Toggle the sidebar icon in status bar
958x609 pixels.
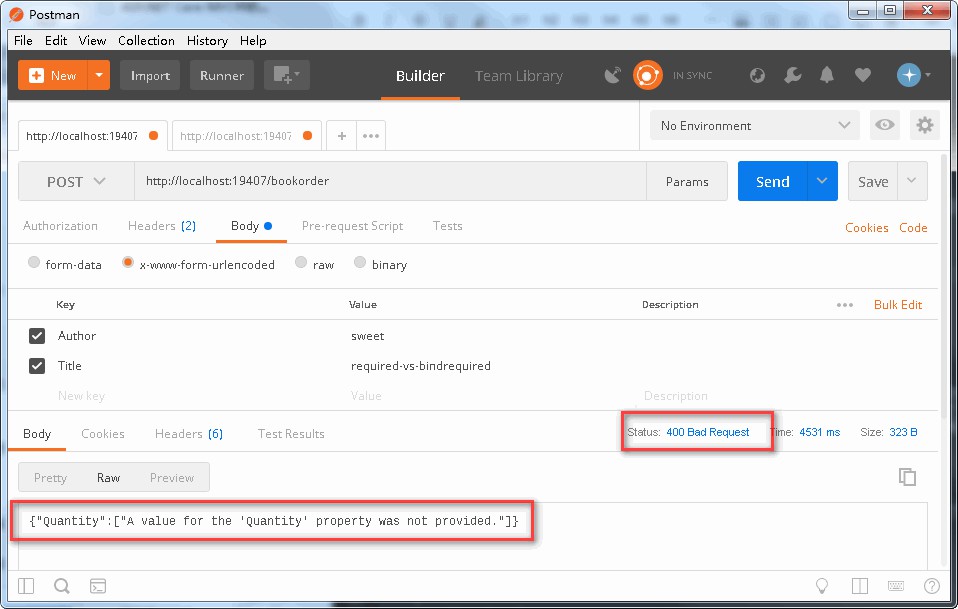pos(26,586)
